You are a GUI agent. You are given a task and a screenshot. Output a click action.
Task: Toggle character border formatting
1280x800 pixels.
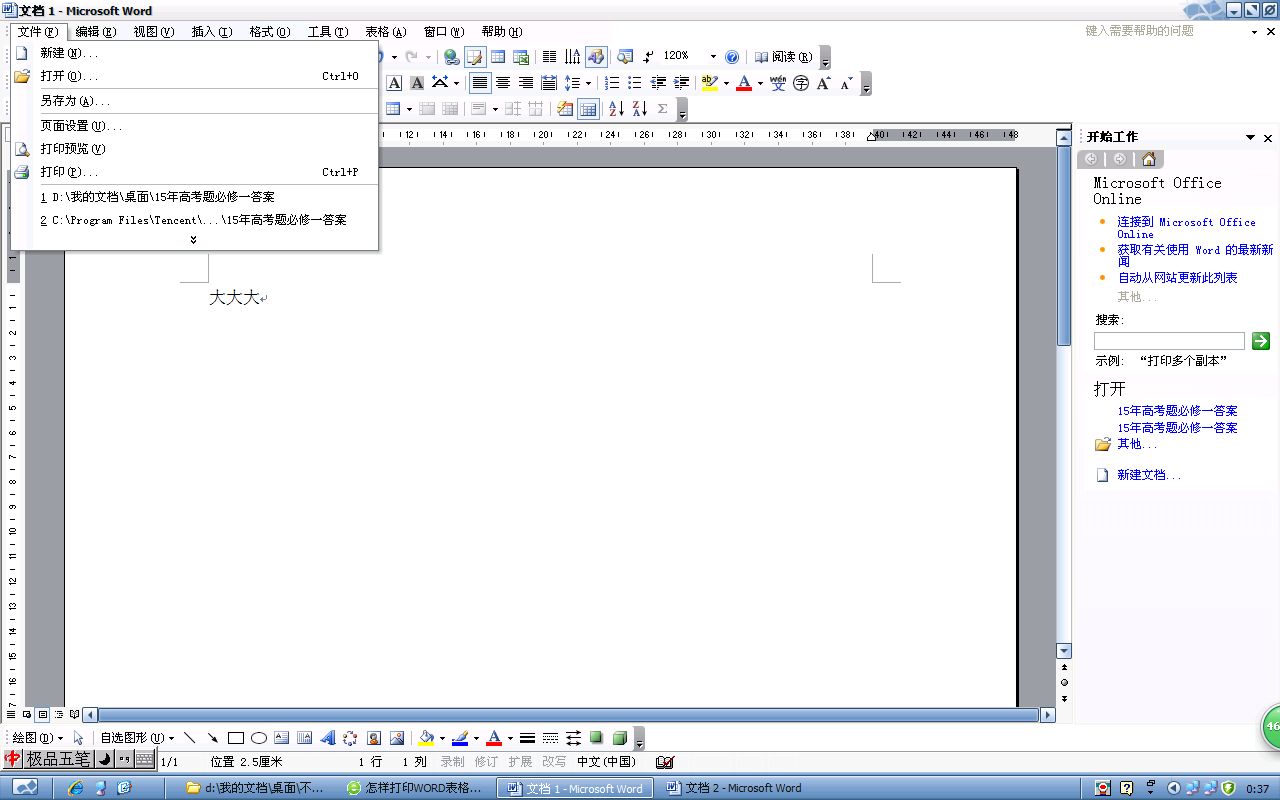394,83
